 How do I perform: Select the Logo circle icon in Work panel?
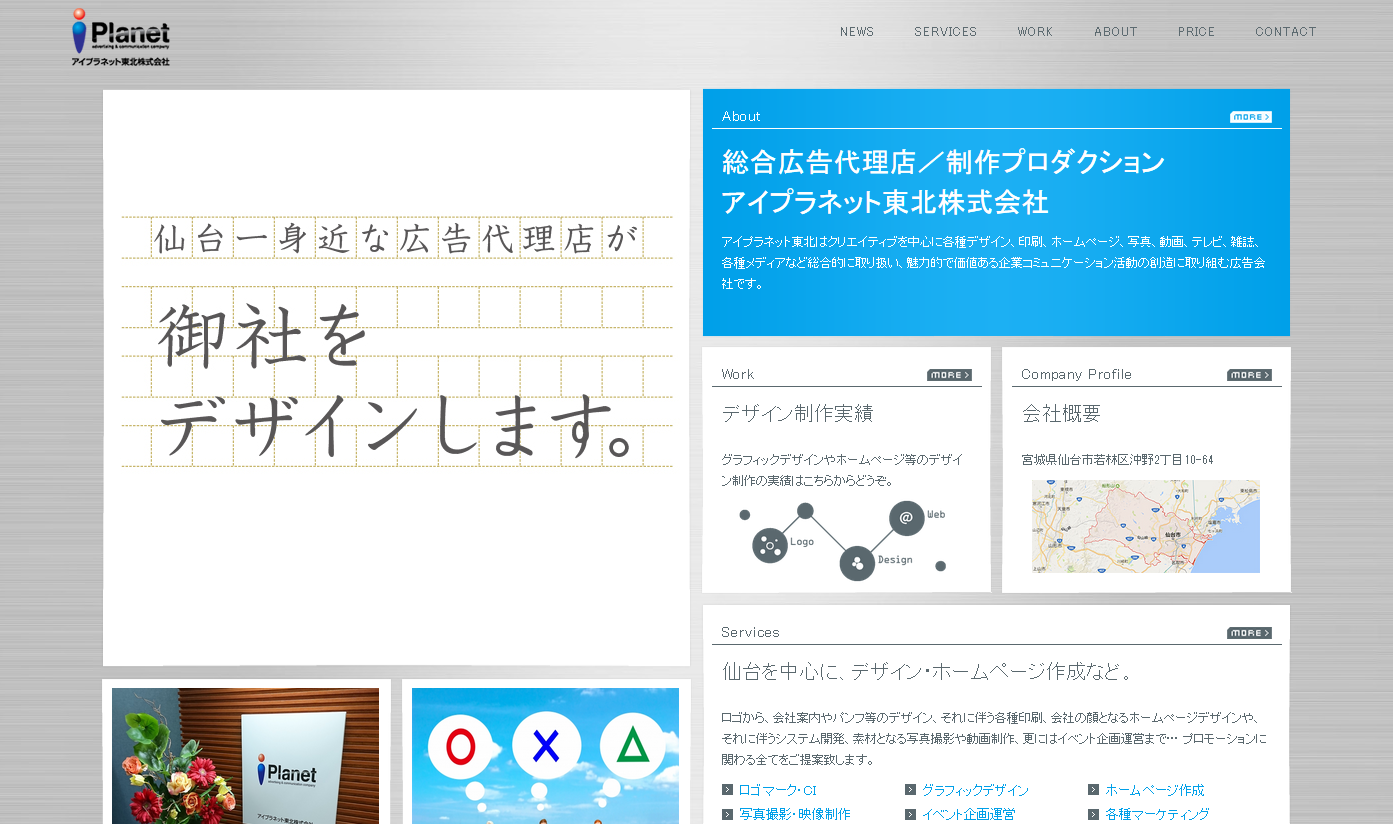click(768, 545)
